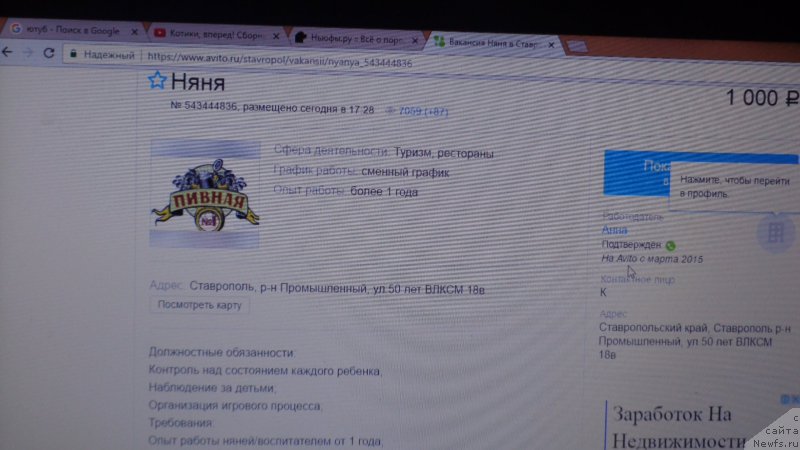The height and width of the screenshot is (450, 800).
Task: Open employer Анна profile link
Action: (x=614, y=231)
